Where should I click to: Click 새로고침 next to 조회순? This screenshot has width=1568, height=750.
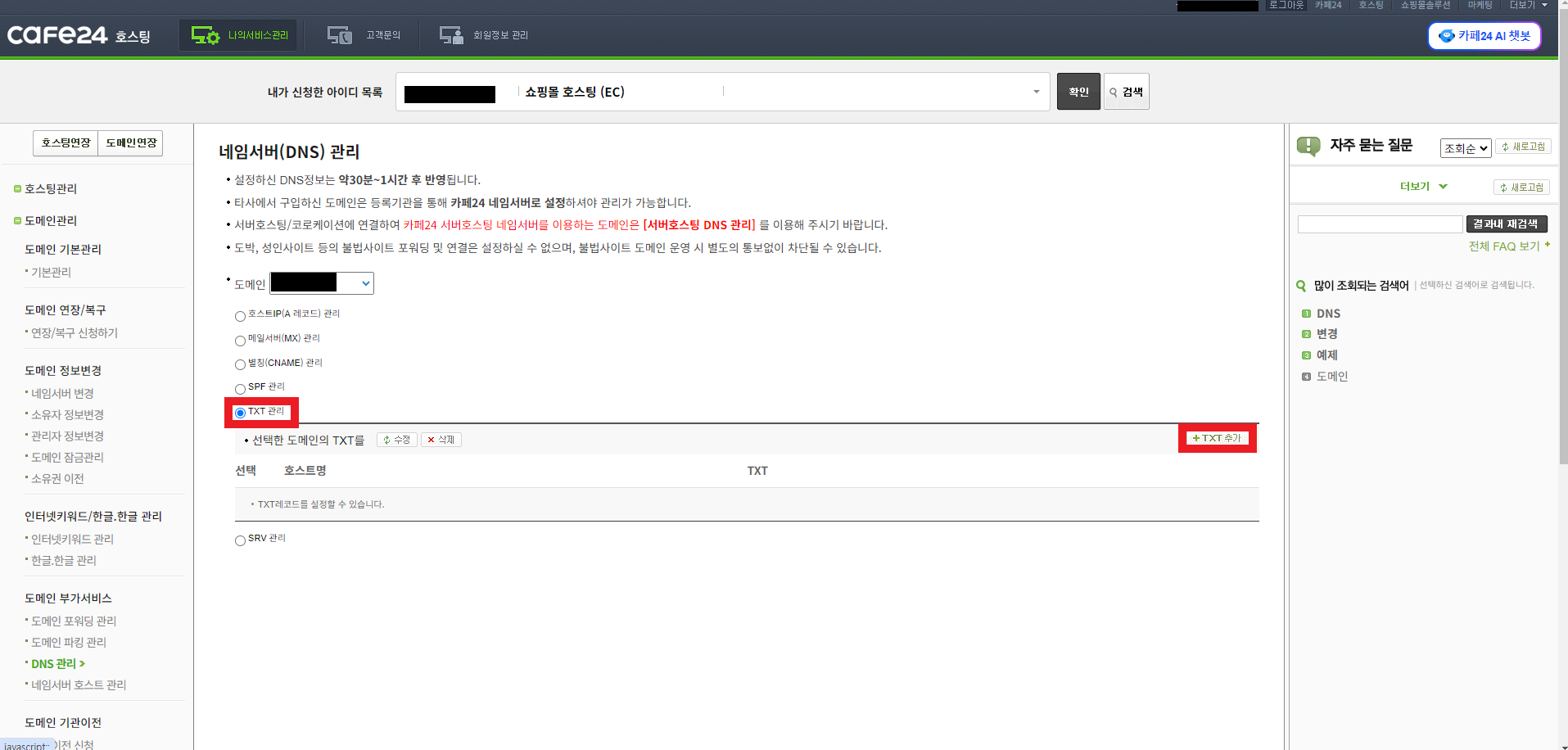click(x=1523, y=147)
